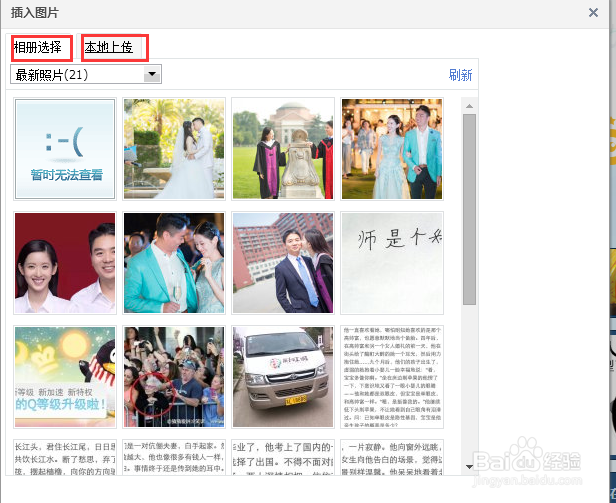The image size is (616, 503).
Task: Click the 刷新 refresh link
Action: click(460, 75)
